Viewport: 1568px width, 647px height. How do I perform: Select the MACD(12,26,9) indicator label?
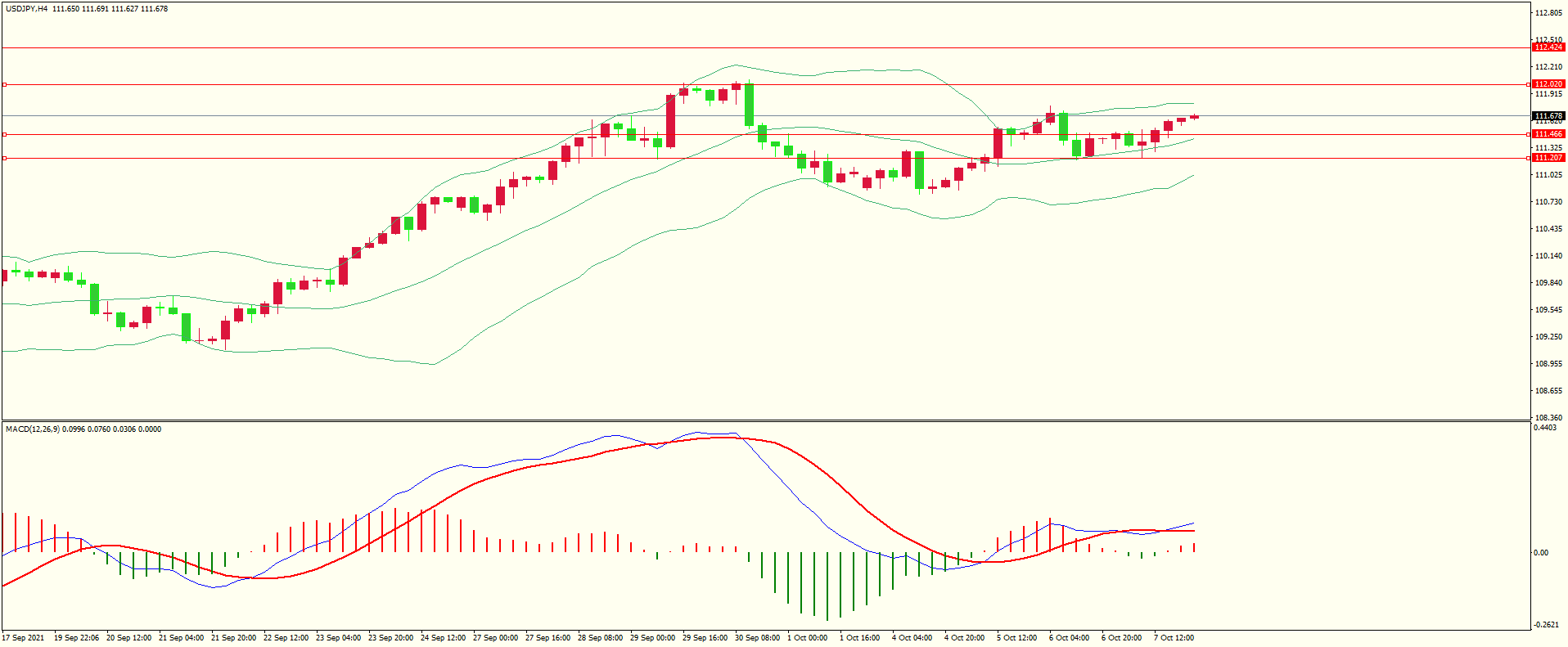tap(32, 429)
